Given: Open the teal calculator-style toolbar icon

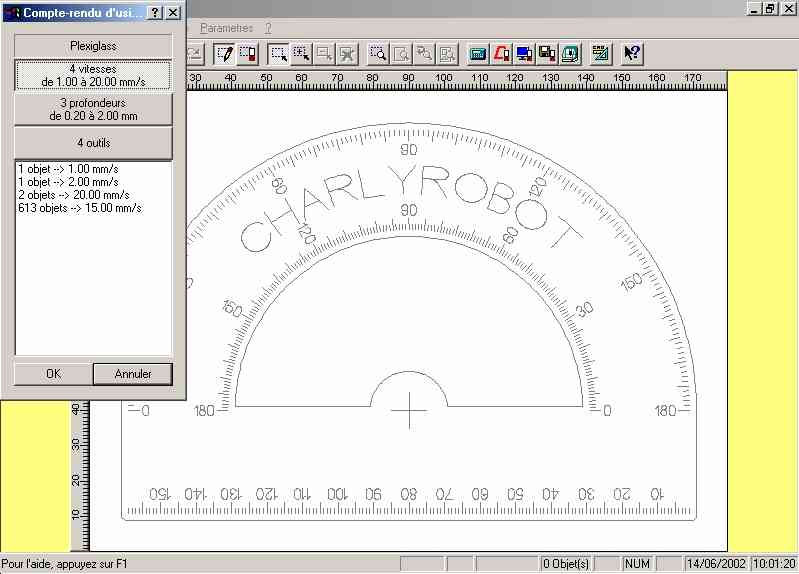Looking at the screenshot, I should click(x=478, y=54).
